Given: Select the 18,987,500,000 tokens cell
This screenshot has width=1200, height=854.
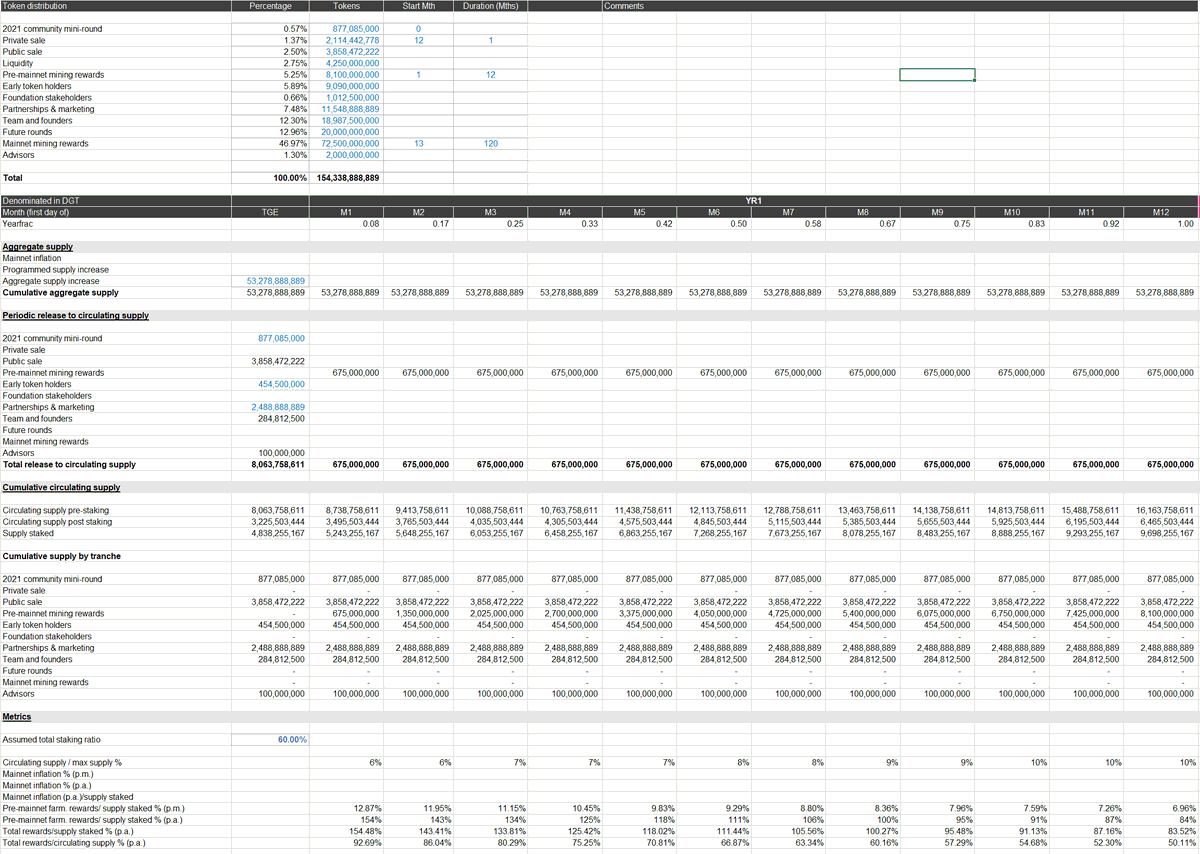Looking at the screenshot, I should click(x=345, y=121).
